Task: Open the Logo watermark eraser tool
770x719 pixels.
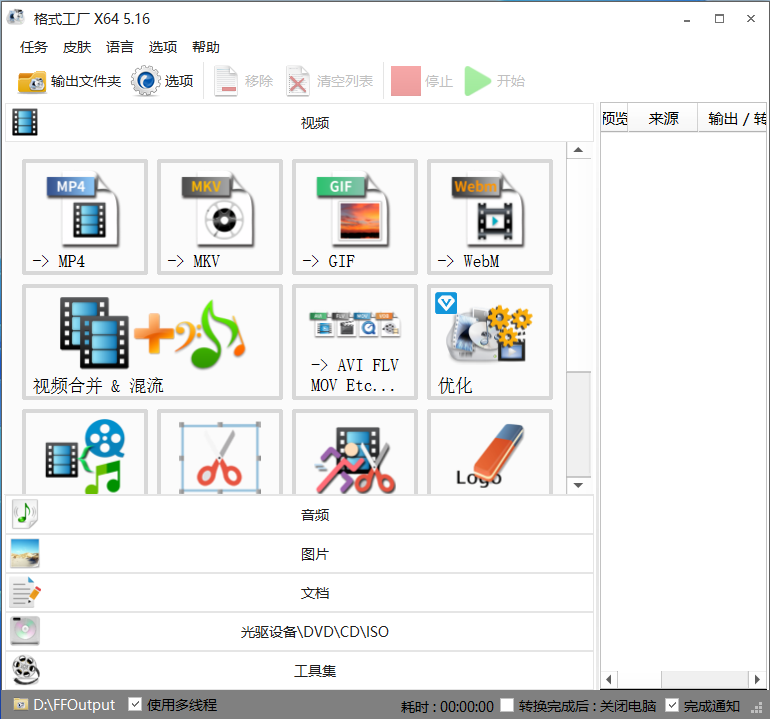Action: pos(490,455)
